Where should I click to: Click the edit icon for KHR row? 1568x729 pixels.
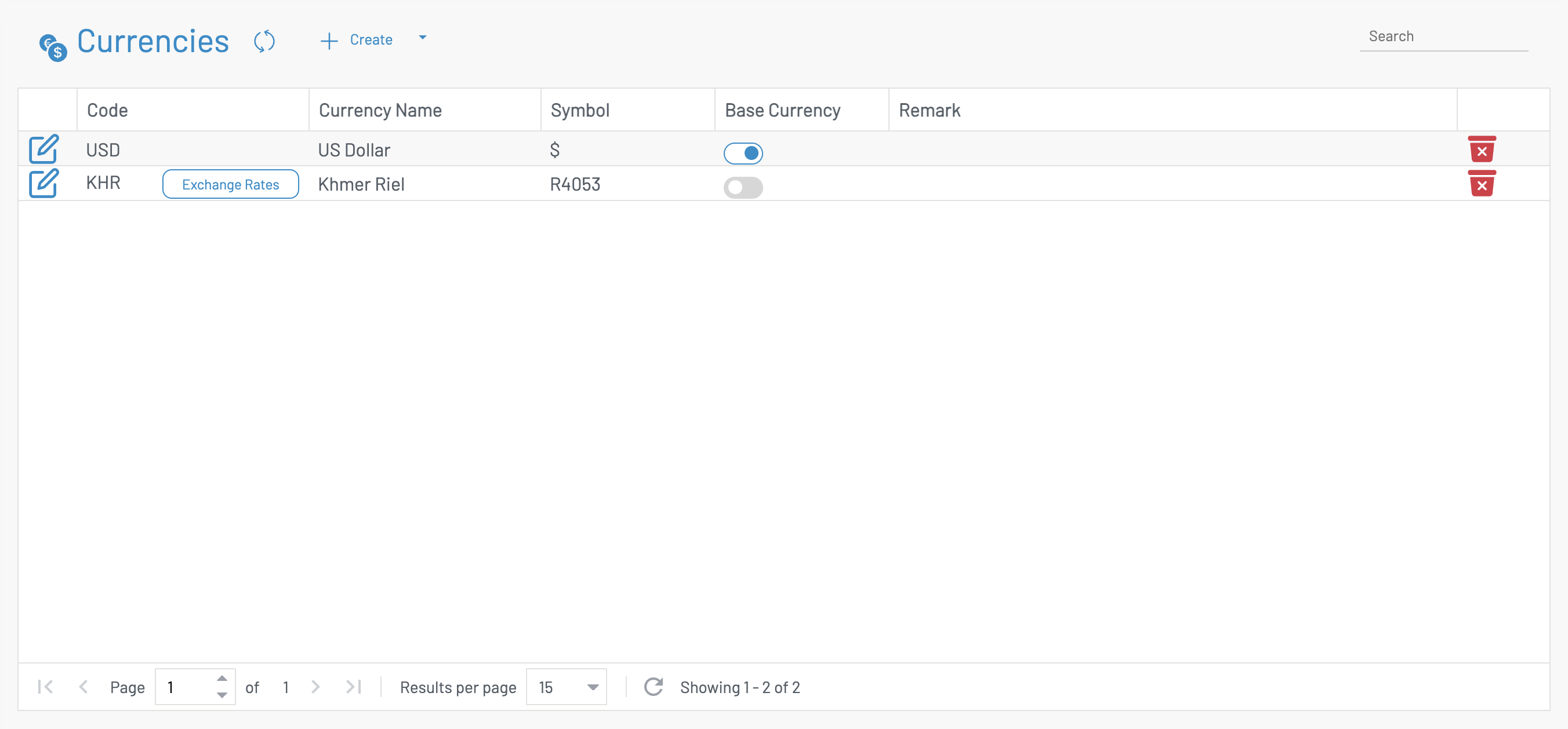point(43,183)
